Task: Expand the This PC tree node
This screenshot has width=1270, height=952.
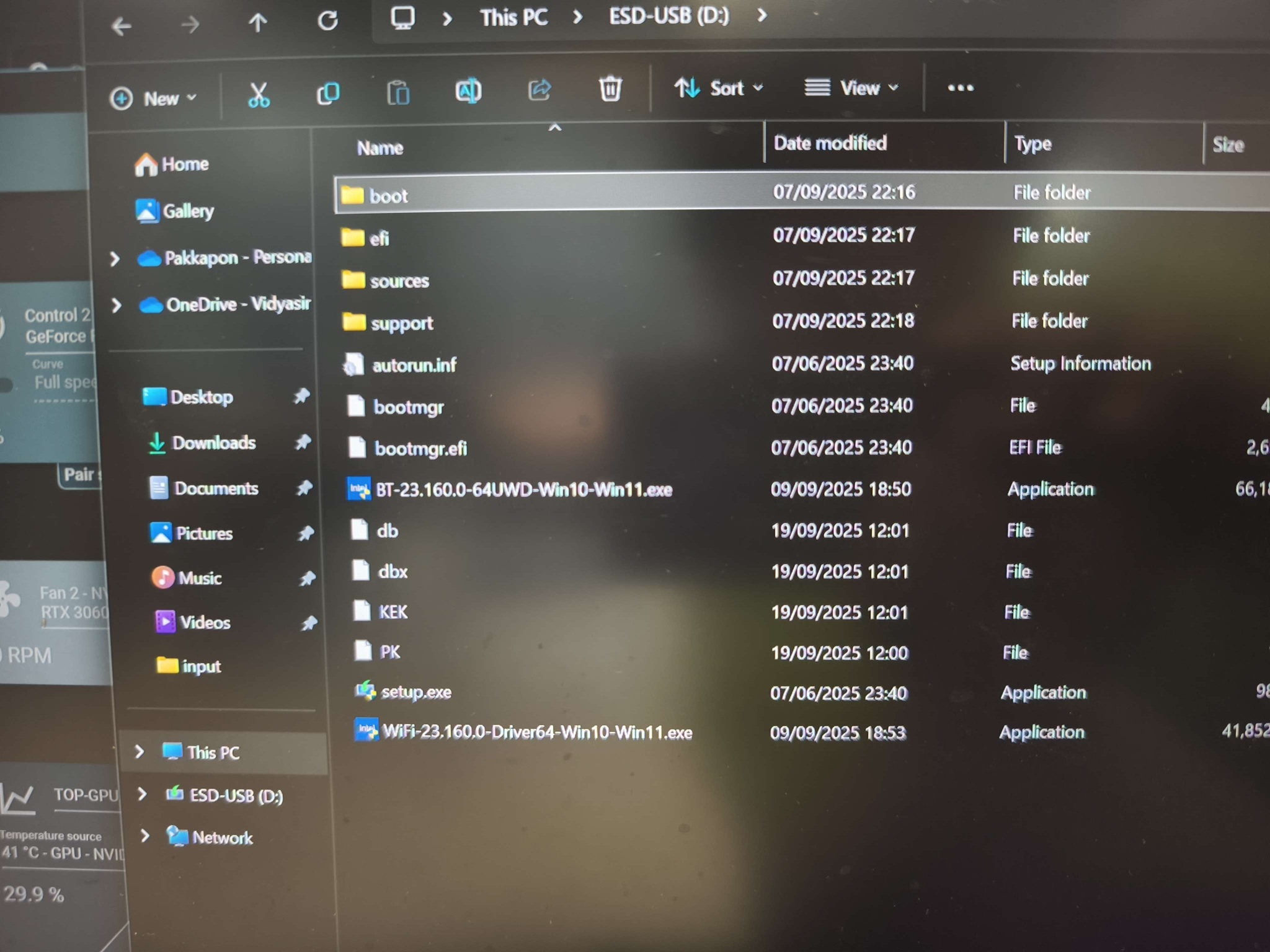Action: [x=140, y=752]
